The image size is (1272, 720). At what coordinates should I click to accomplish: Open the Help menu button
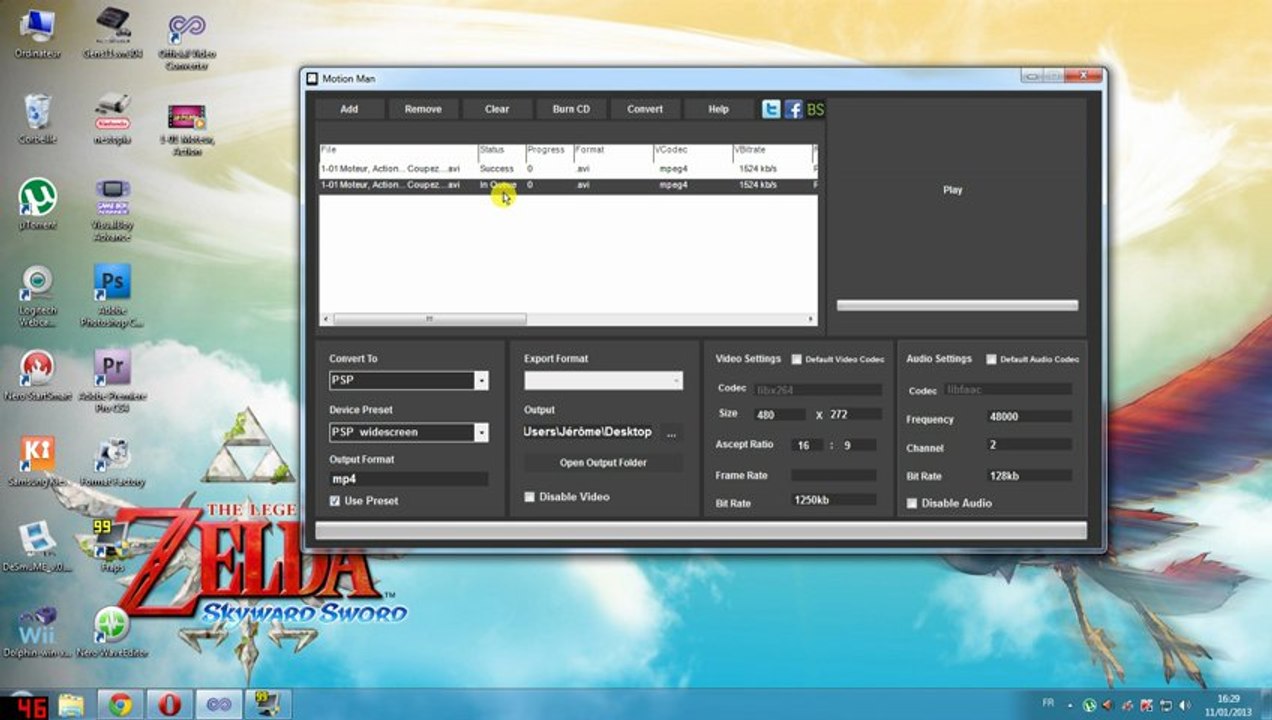click(719, 109)
